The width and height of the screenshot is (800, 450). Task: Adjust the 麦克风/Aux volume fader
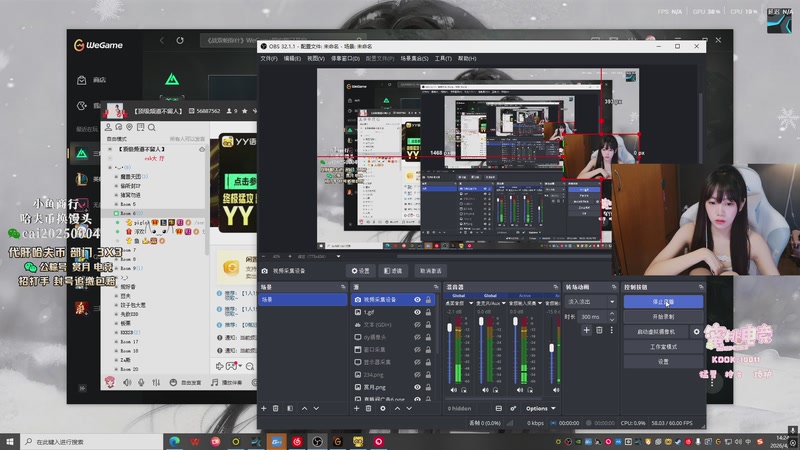click(x=481, y=321)
